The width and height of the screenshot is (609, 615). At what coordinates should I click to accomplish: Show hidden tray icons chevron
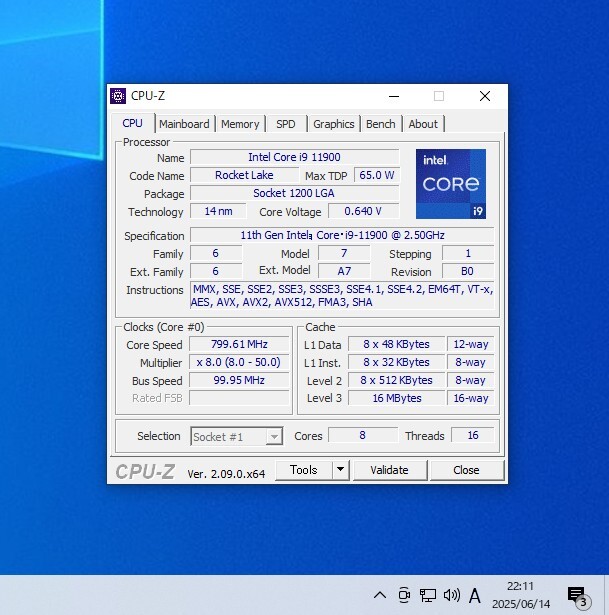380,595
